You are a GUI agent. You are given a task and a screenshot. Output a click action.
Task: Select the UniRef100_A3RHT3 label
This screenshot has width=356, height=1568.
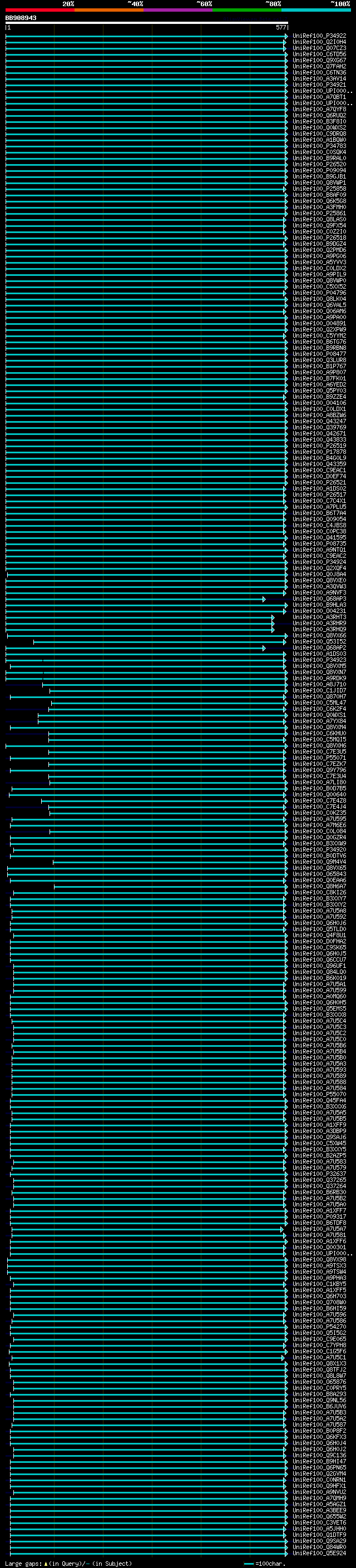319,617
